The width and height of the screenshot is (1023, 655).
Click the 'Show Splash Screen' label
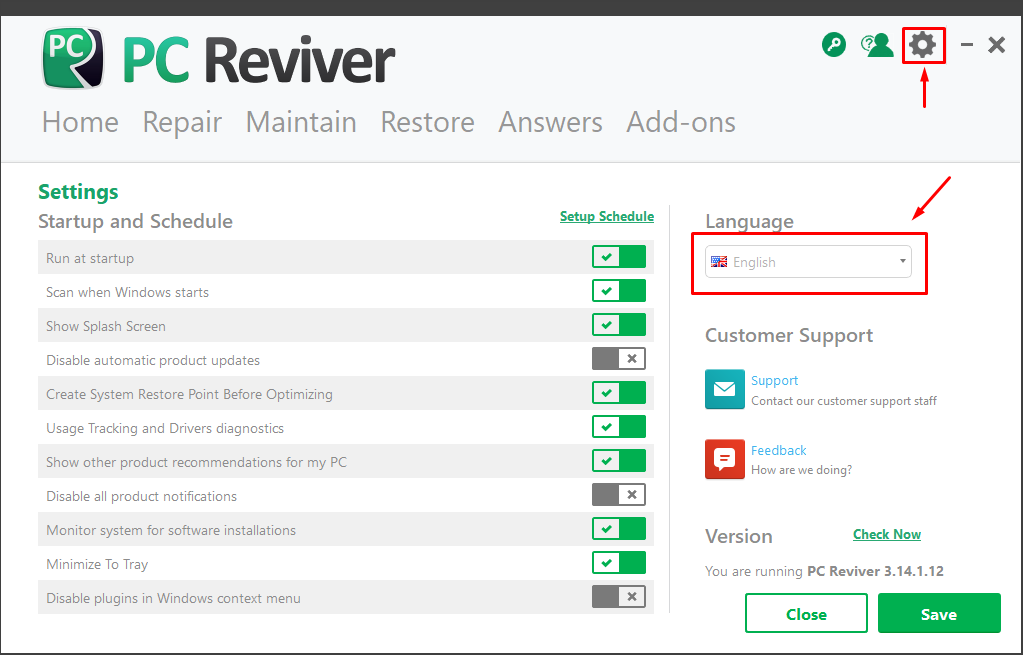(106, 326)
